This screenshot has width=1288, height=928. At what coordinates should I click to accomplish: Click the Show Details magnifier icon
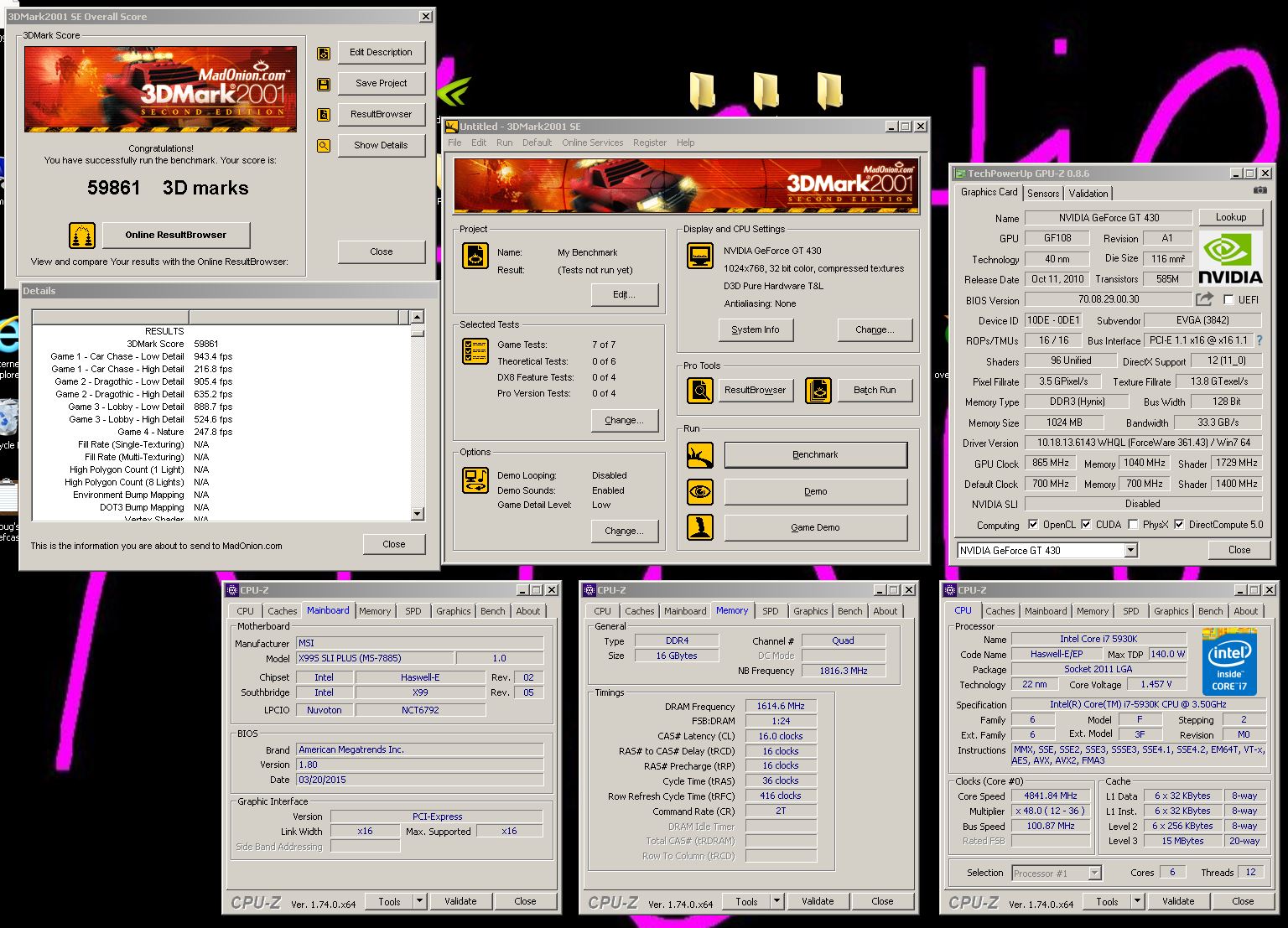coord(324,146)
